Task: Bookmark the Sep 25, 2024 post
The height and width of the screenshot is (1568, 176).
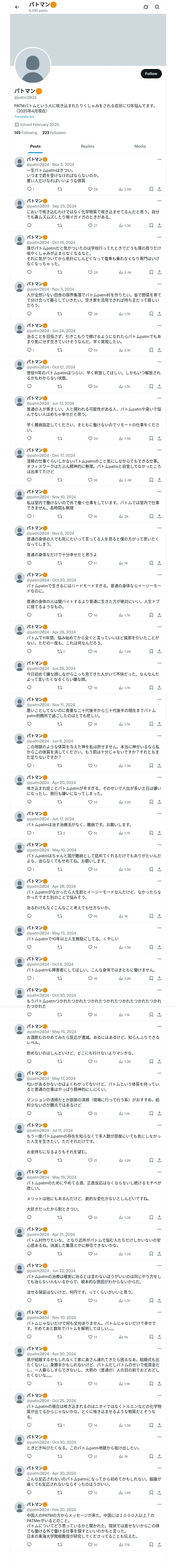Action: point(151,225)
